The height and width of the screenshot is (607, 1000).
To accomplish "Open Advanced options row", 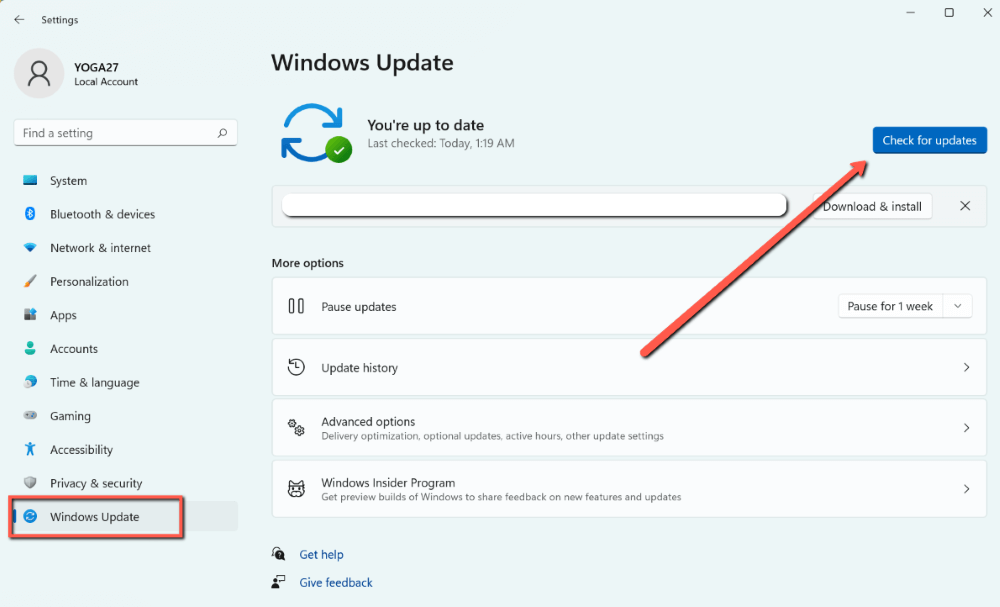I will (629, 428).
